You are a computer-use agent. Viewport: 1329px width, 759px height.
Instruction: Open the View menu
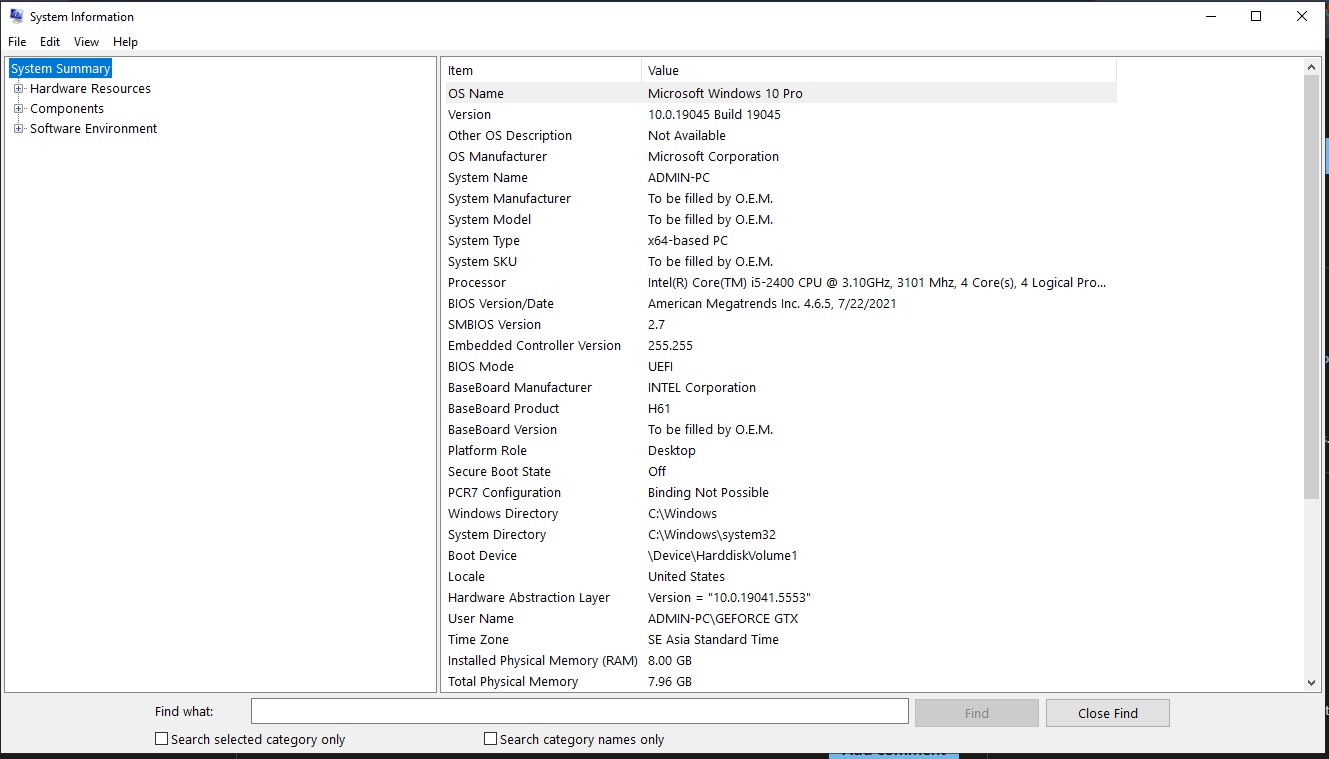pyautogui.click(x=86, y=42)
